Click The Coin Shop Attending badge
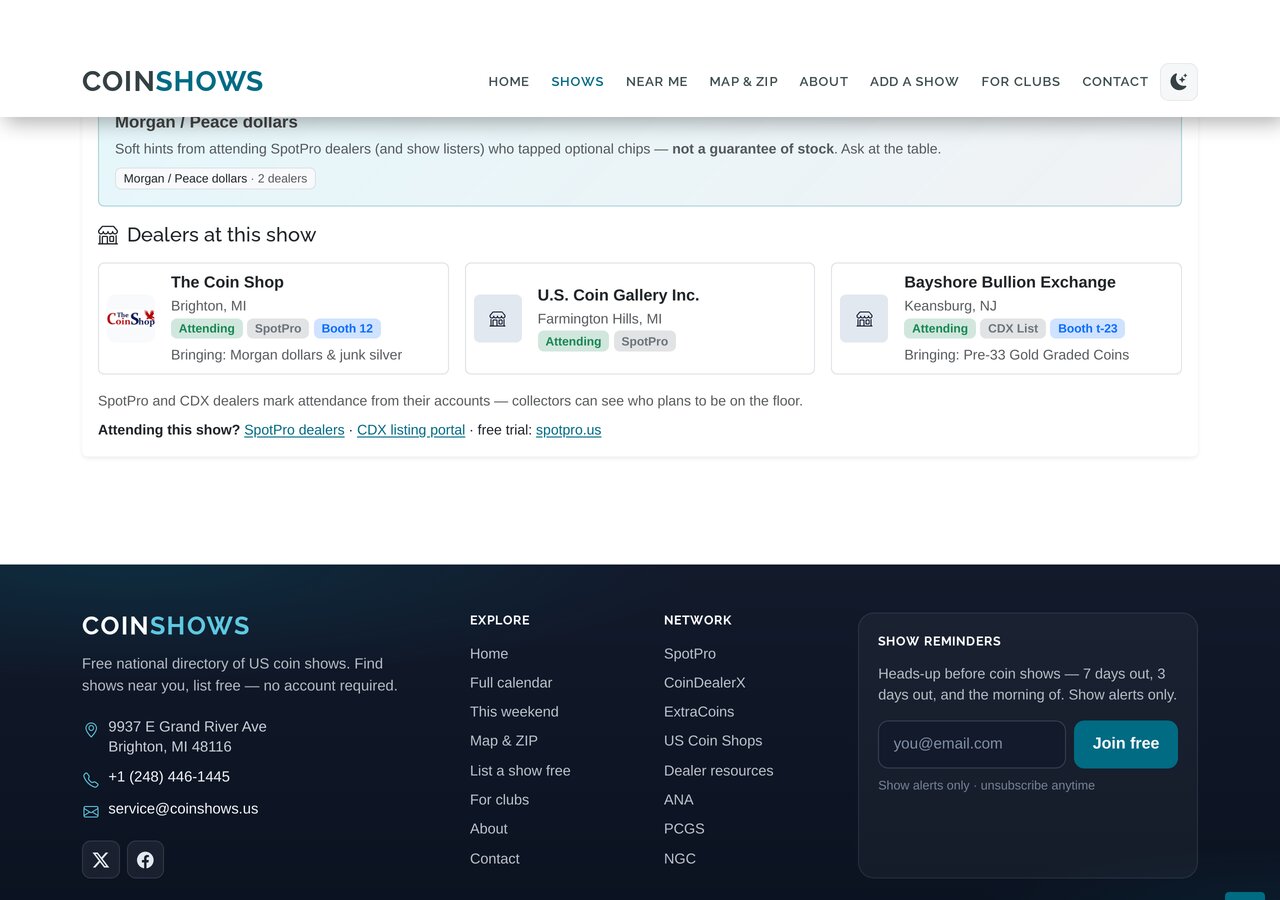Screen dimensions: 1280x900 [x=207, y=328]
